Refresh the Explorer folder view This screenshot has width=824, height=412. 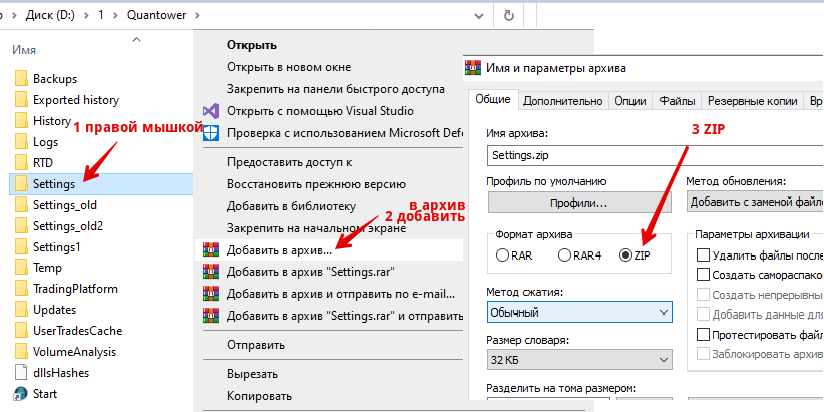(508, 15)
